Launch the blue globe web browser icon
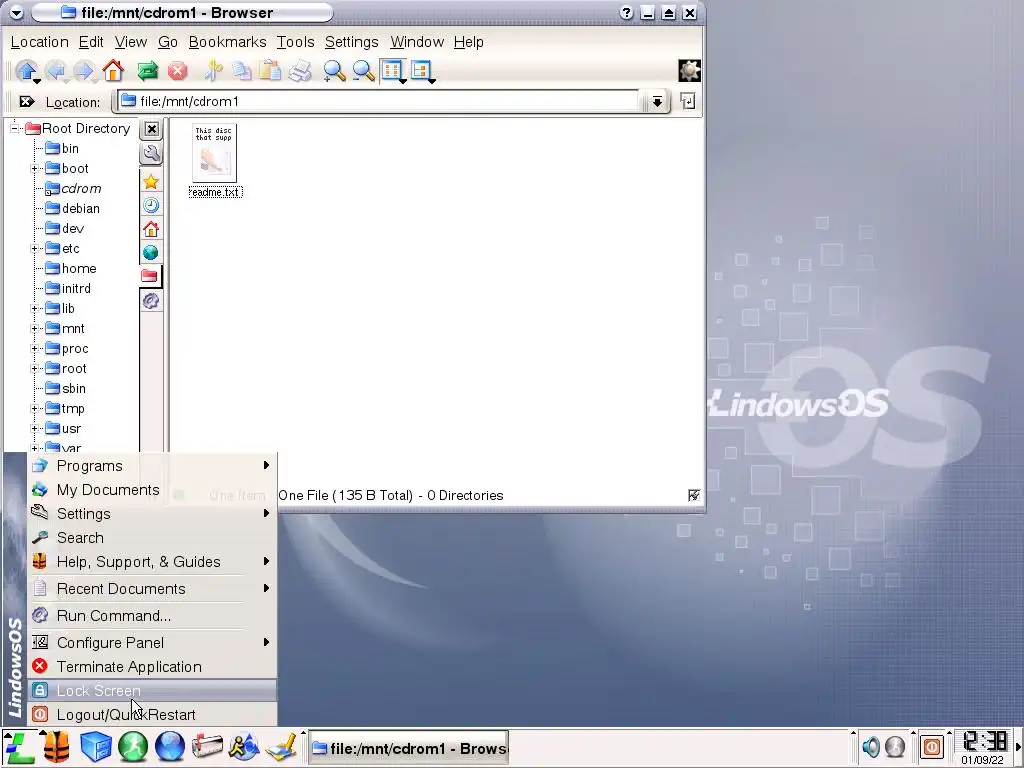 170,748
